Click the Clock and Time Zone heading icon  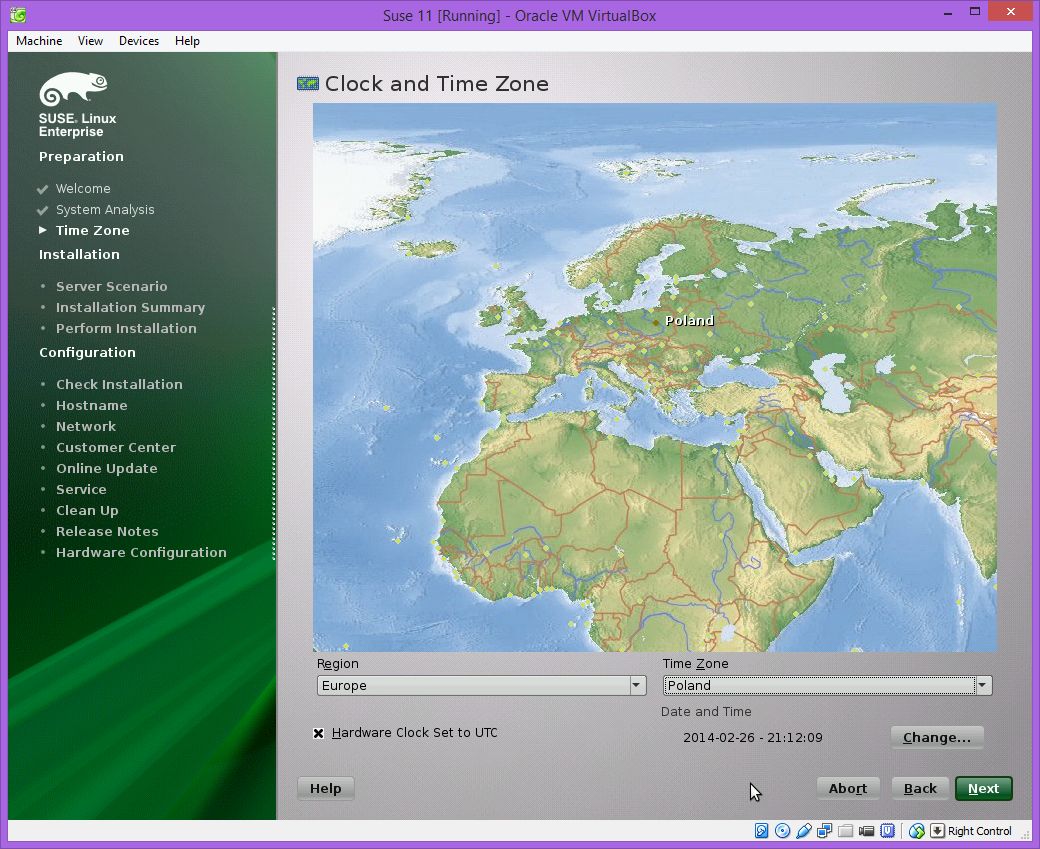pos(308,84)
